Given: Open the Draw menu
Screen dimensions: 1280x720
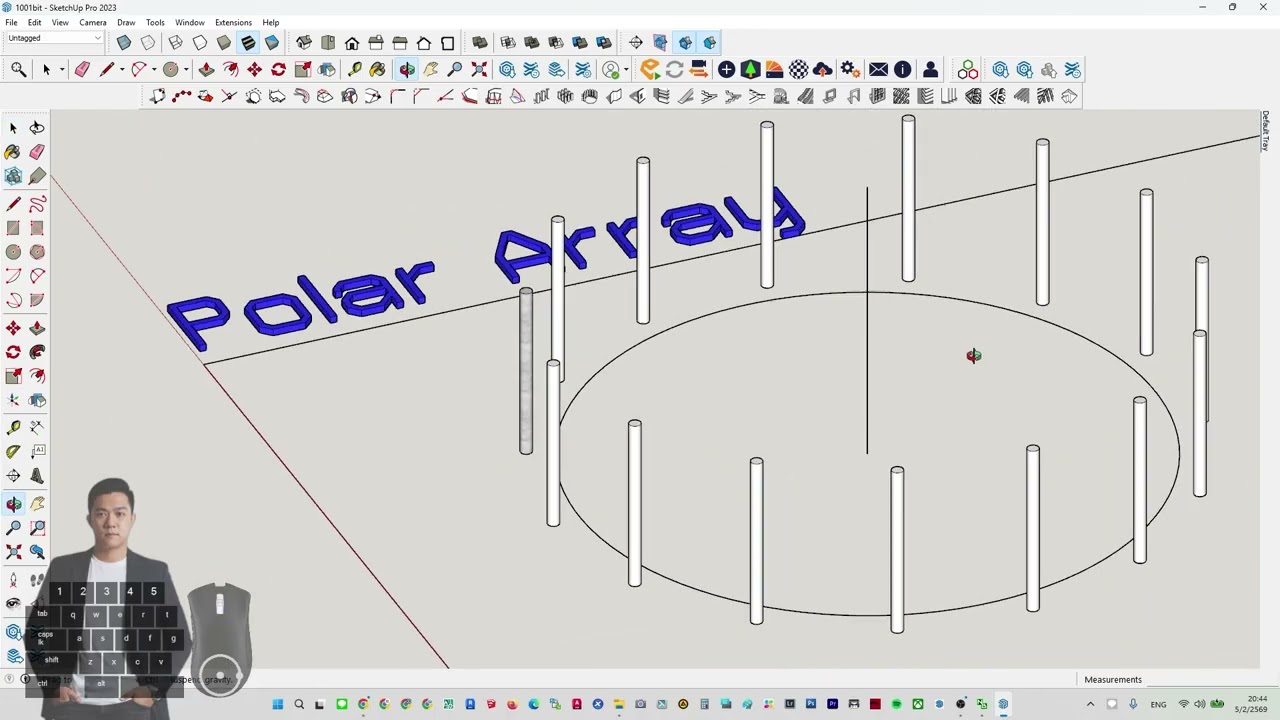Looking at the screenshot, I should coord(126,22).
